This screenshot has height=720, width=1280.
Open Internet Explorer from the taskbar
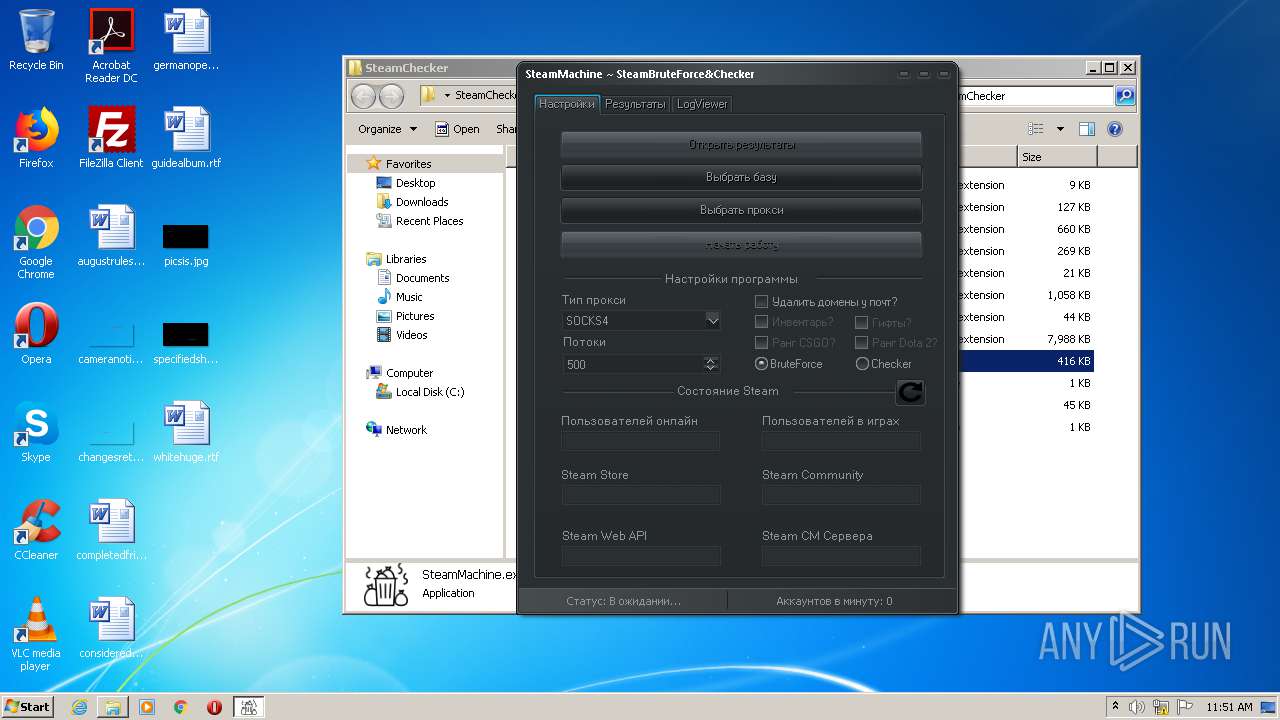pos(79,707)
